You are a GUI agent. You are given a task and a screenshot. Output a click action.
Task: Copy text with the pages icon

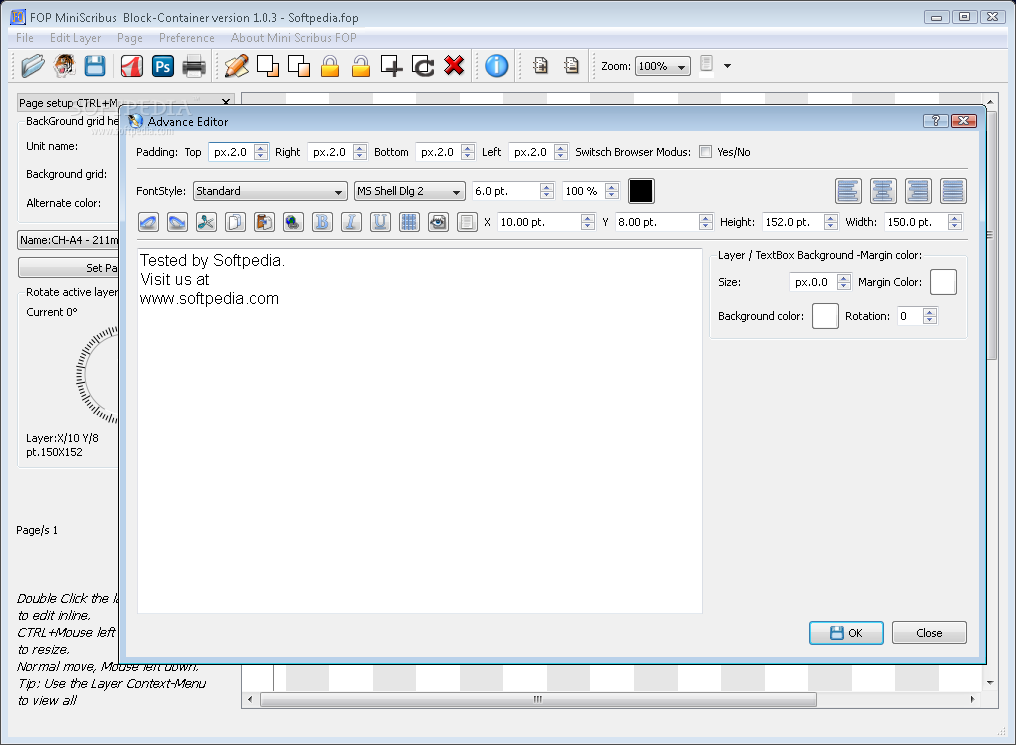(x=235, y=222)
